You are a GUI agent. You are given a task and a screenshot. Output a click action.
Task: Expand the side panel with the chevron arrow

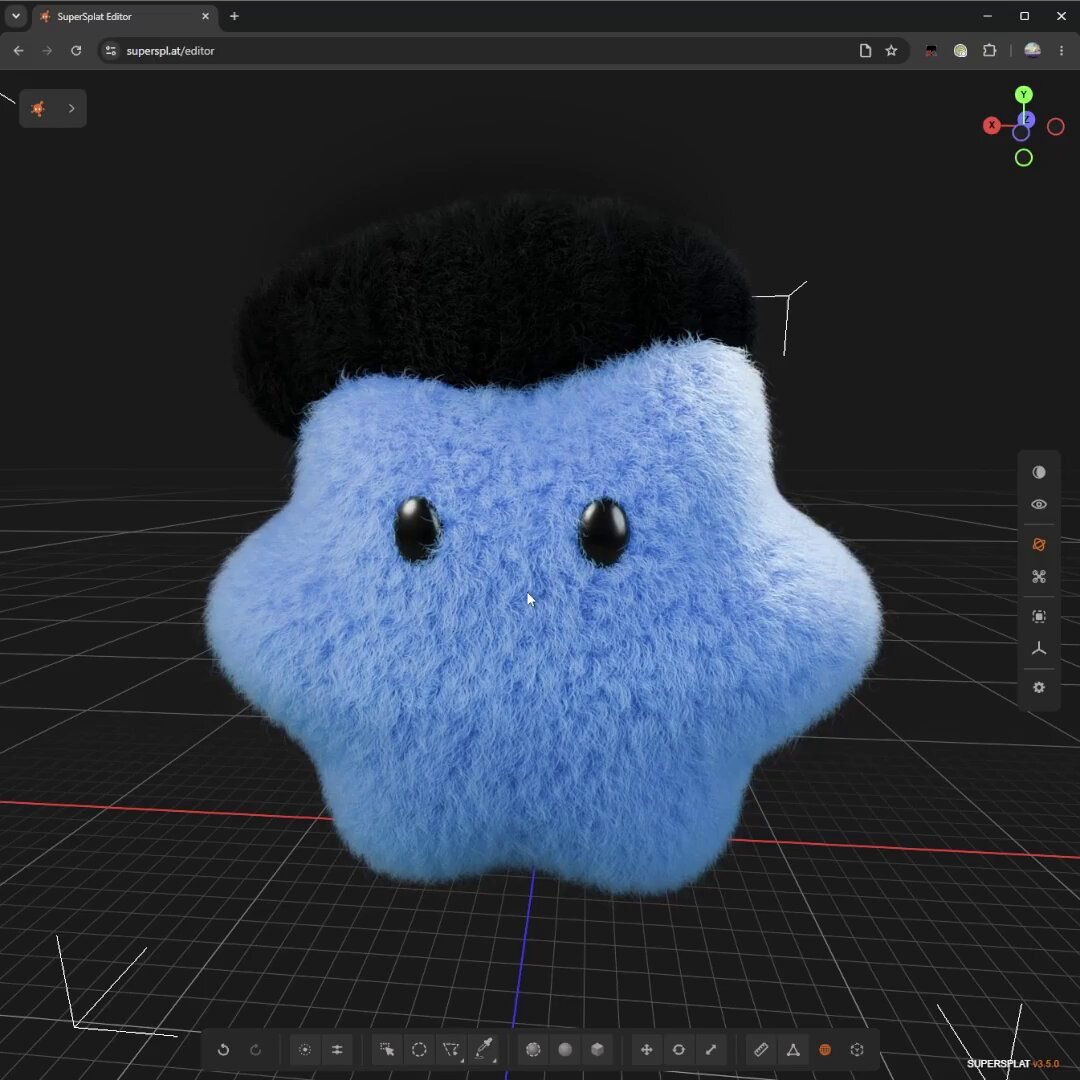71,108
